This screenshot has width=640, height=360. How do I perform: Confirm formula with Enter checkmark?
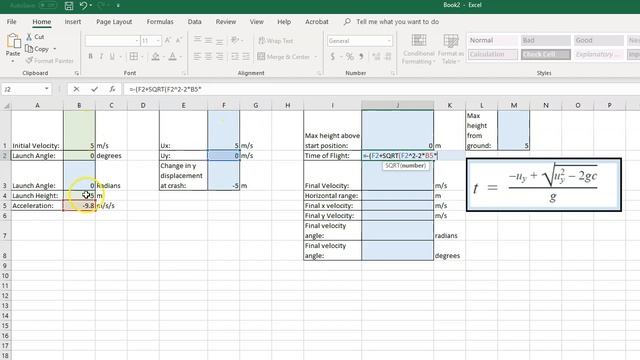coord(94,89)
